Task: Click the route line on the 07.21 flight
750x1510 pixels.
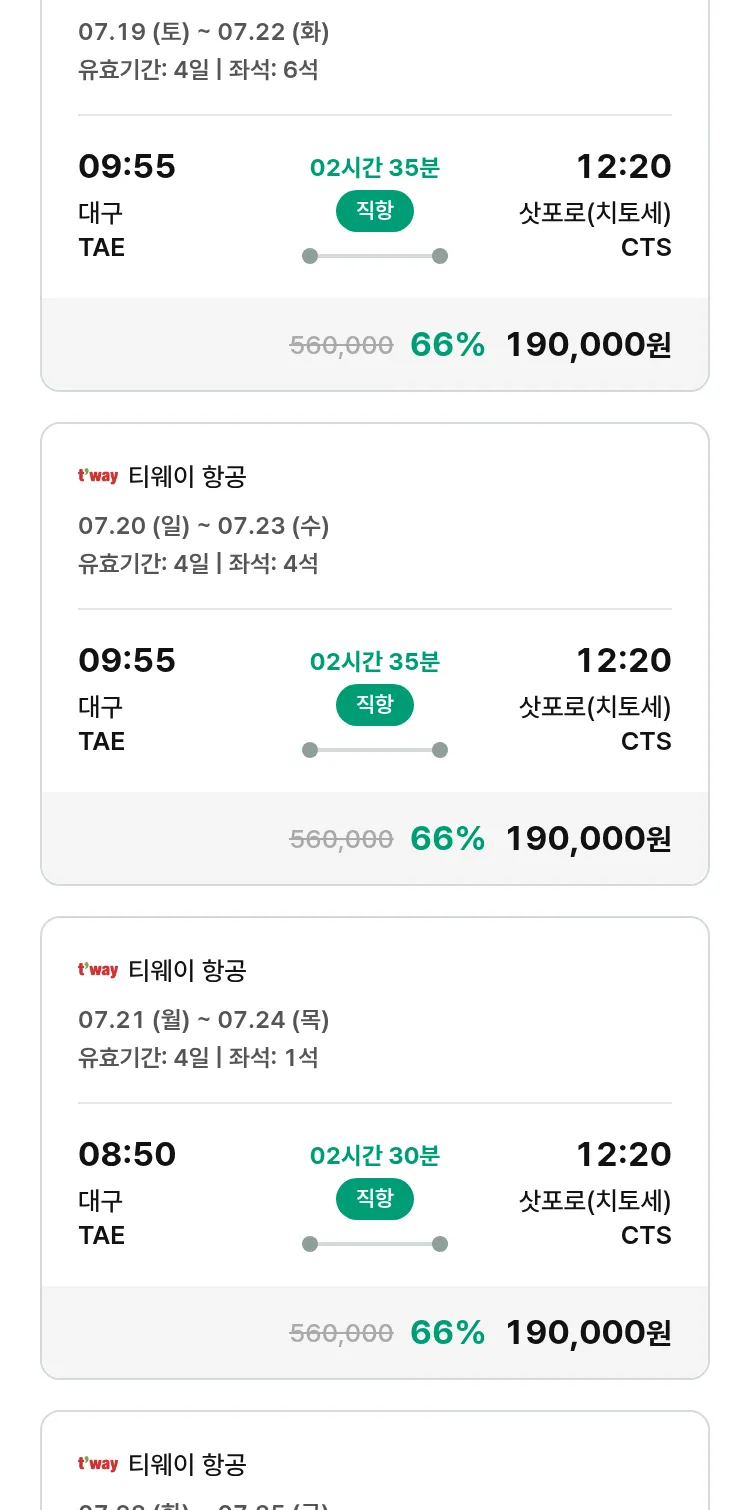Action: 374,1244
